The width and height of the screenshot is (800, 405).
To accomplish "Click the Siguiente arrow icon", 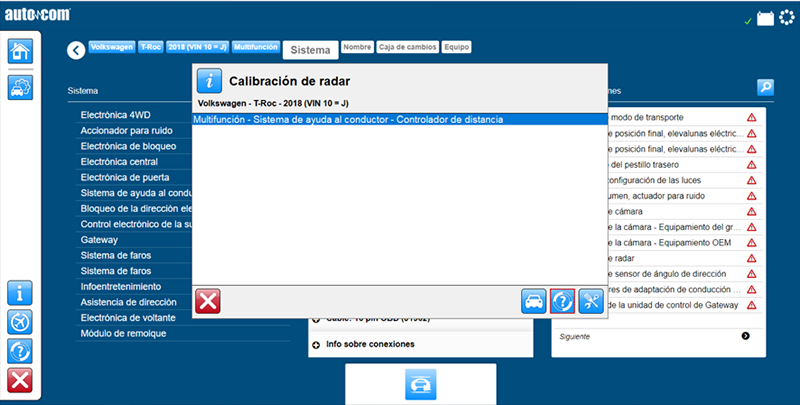I will click(745, 336).
